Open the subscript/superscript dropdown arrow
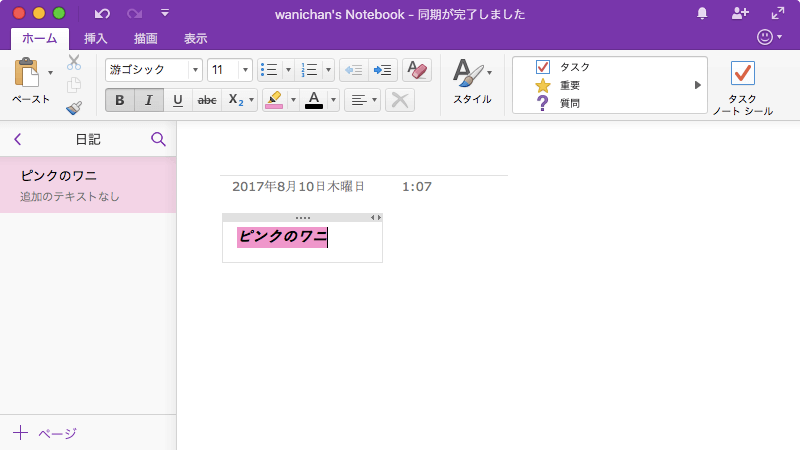Image resolution: width=800 pixels, height=450 pixels. point(252,100)
